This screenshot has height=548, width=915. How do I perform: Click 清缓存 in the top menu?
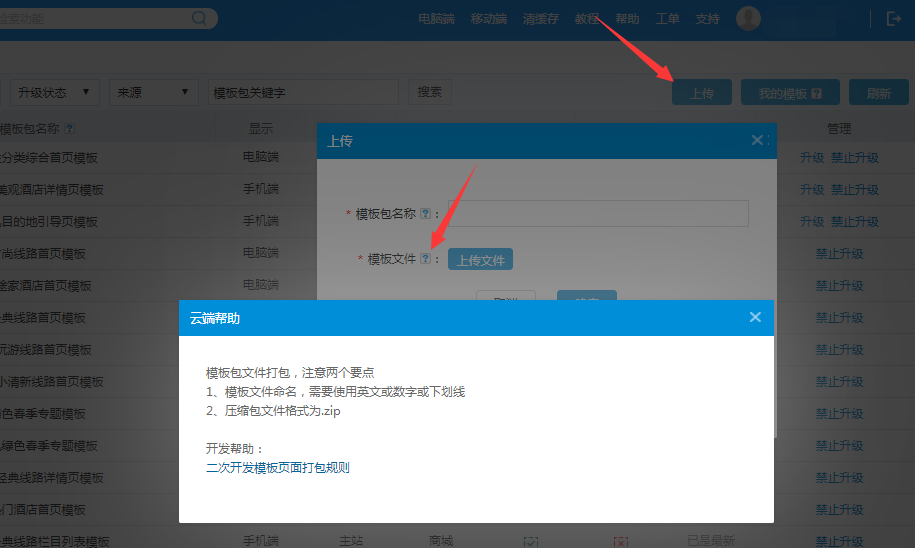(540, 19)
